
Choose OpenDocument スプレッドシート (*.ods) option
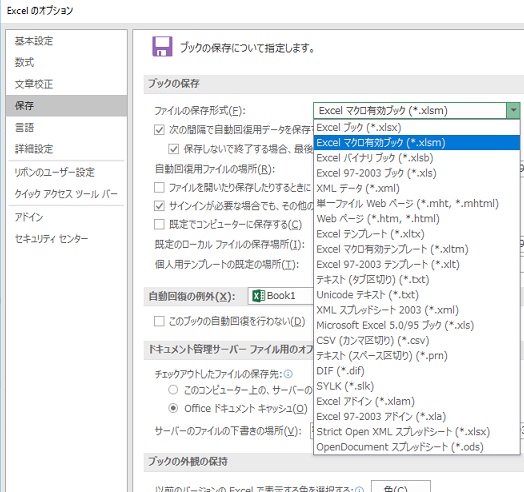(x=417, y=447)
